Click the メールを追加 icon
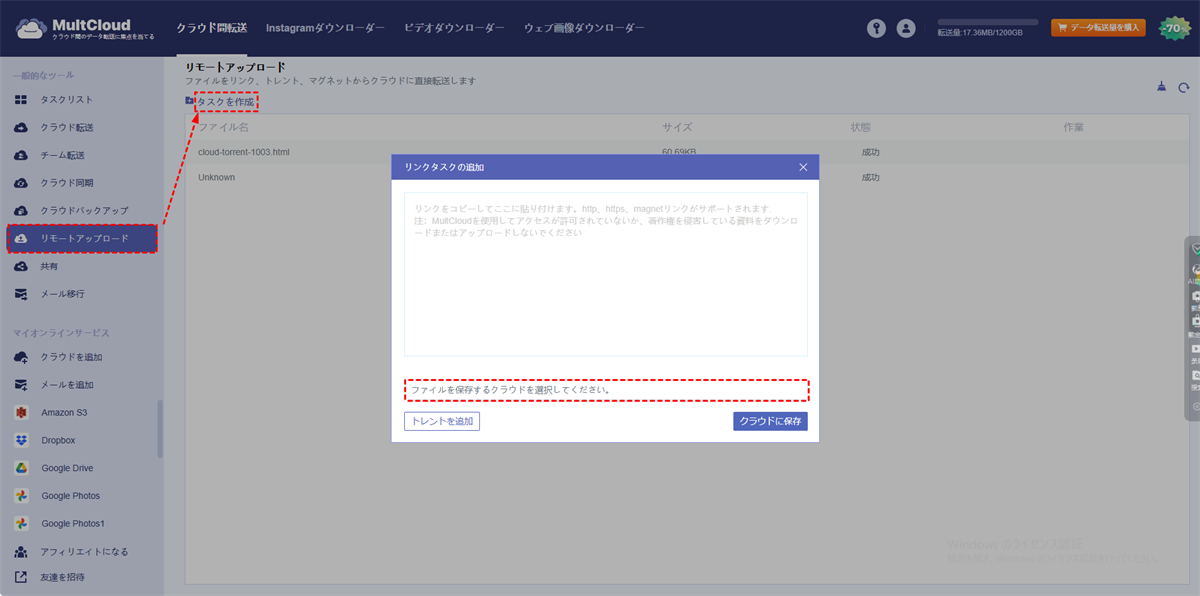The image size is (1200, 596). pyautogui.click(x=20, y=385)
